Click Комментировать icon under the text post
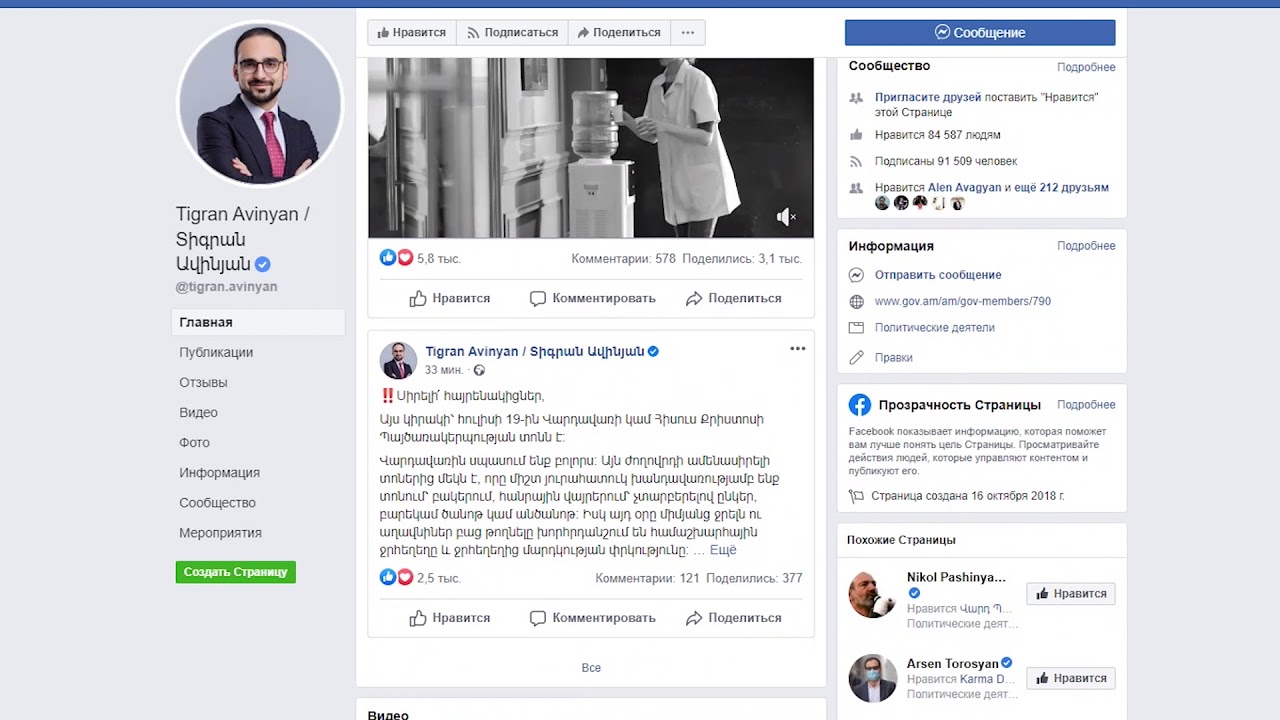The image size is (1280, 720). click(x=538, y=618)
